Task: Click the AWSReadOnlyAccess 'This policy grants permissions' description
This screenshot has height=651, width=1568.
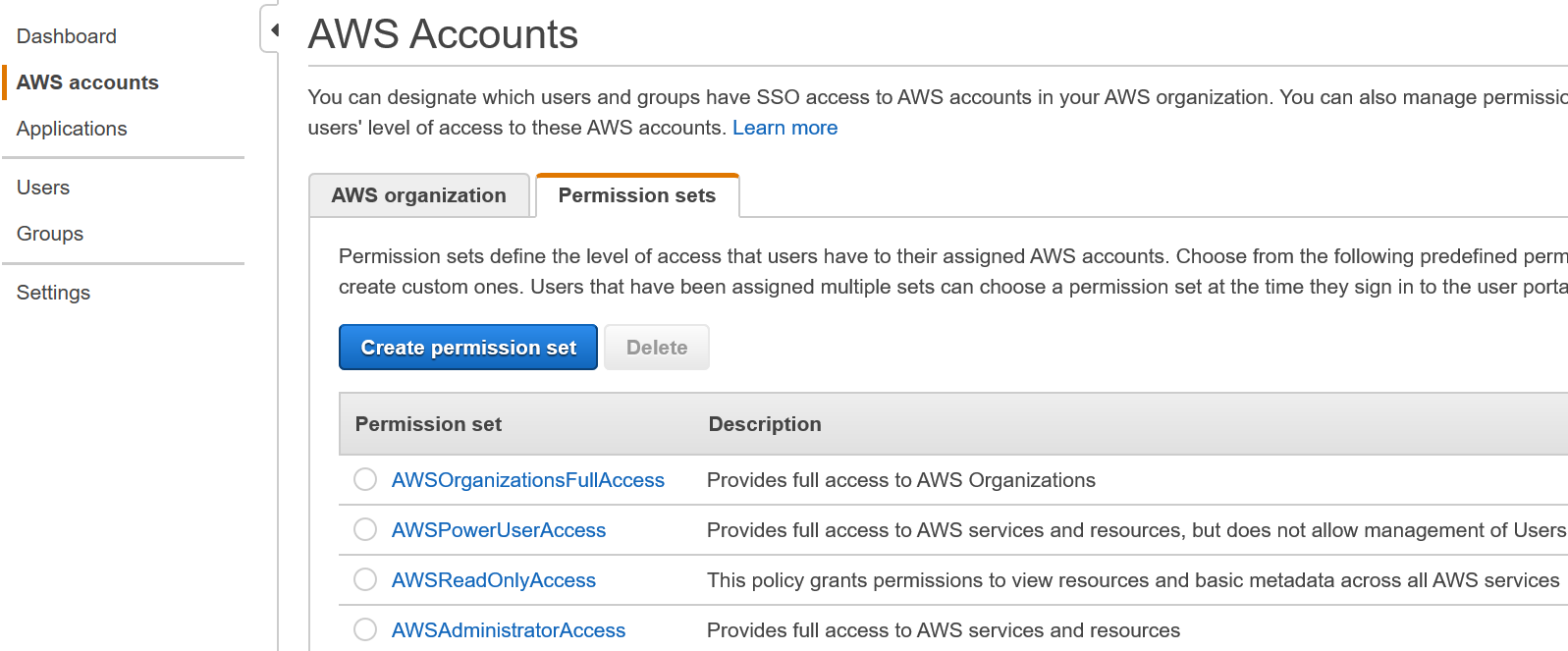Action: click(x=1133, y=580)
